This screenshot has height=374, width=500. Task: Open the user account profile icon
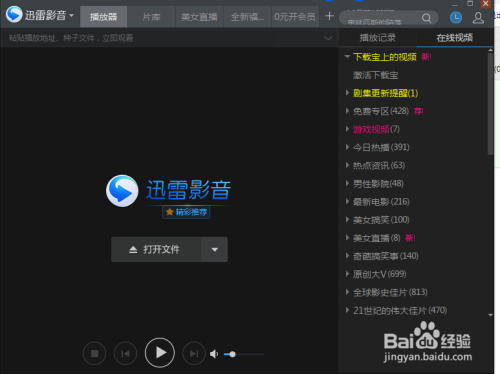point(478,18)
